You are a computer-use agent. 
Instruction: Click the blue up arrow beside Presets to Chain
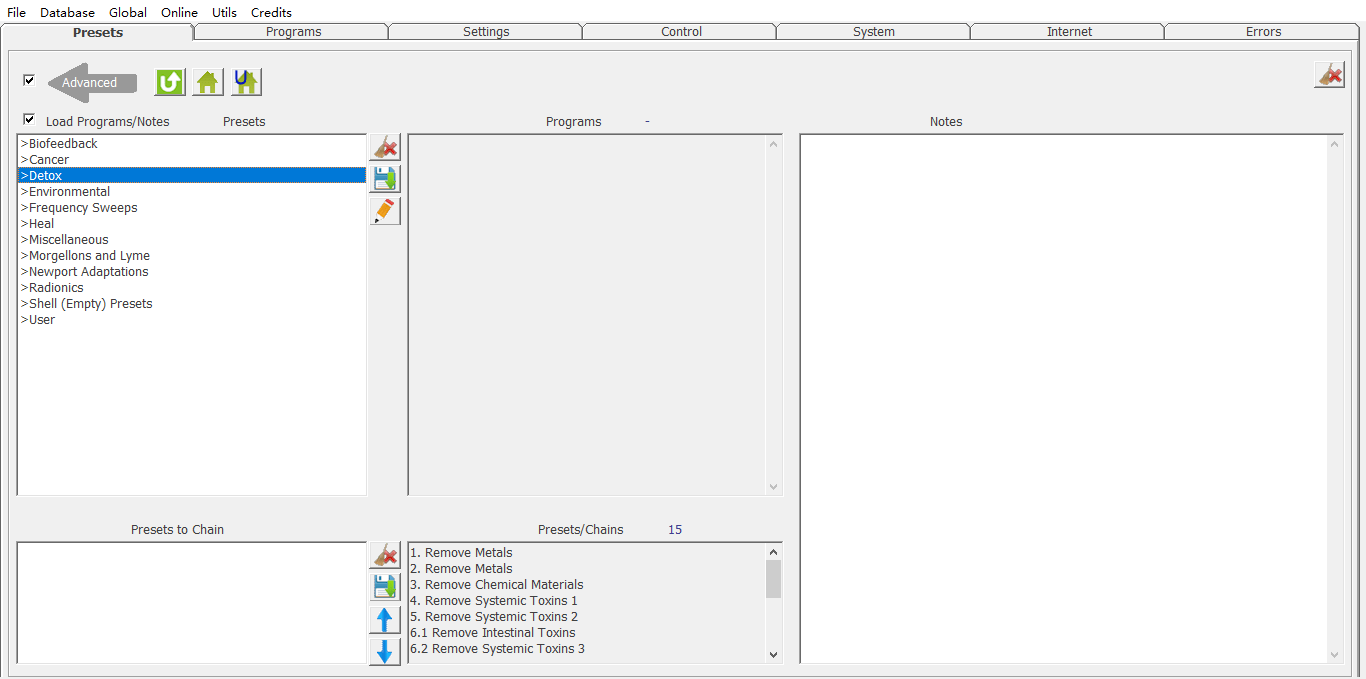point(385,620)
